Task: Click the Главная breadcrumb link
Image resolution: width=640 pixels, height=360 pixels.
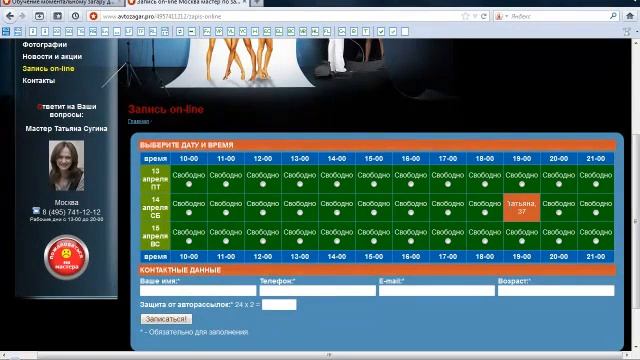Action: coord(138,121)
